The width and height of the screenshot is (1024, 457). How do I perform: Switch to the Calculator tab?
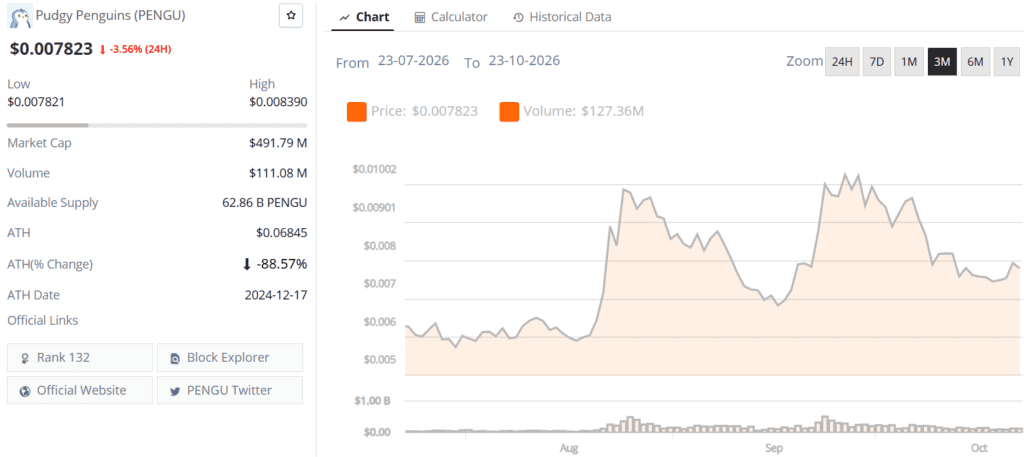451,18
